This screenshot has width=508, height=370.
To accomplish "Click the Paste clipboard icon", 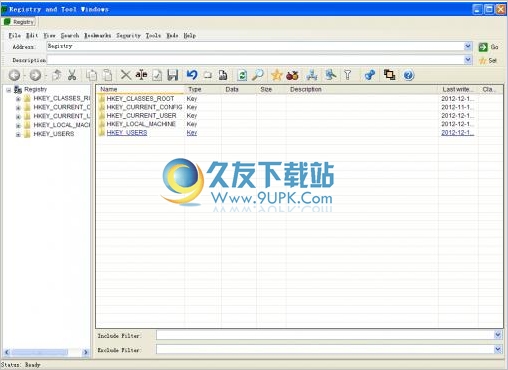I will (x=107, y=75).
